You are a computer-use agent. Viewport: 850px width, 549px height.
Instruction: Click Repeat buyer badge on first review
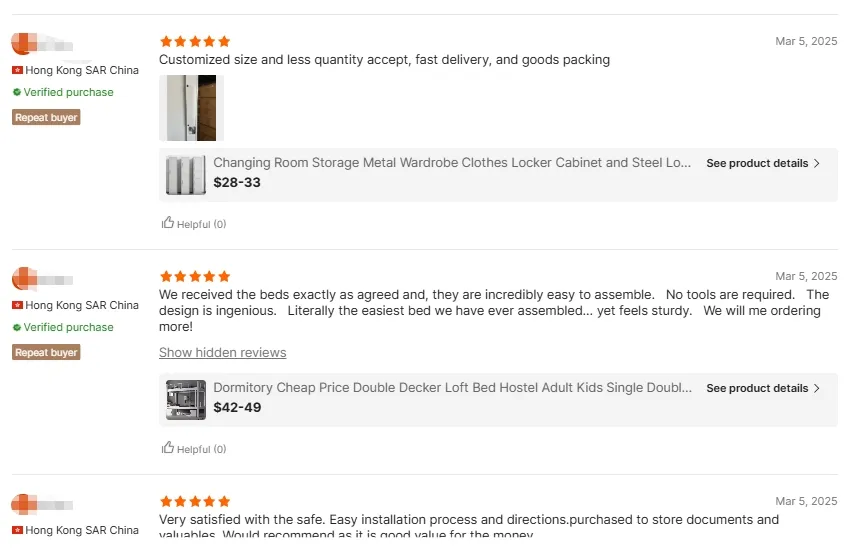(x=46, y=117)
